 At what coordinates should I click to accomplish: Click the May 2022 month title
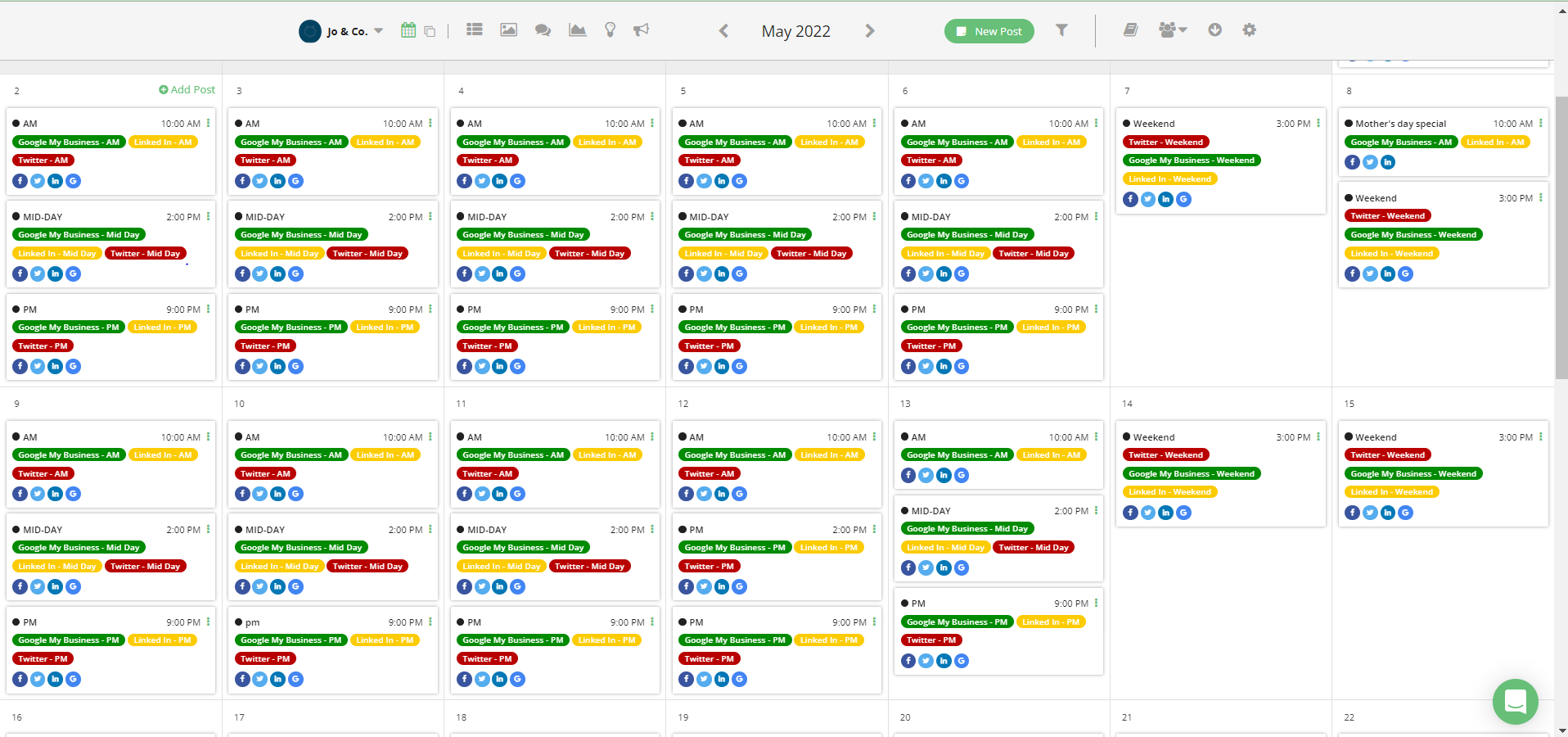tap(796, 31)
